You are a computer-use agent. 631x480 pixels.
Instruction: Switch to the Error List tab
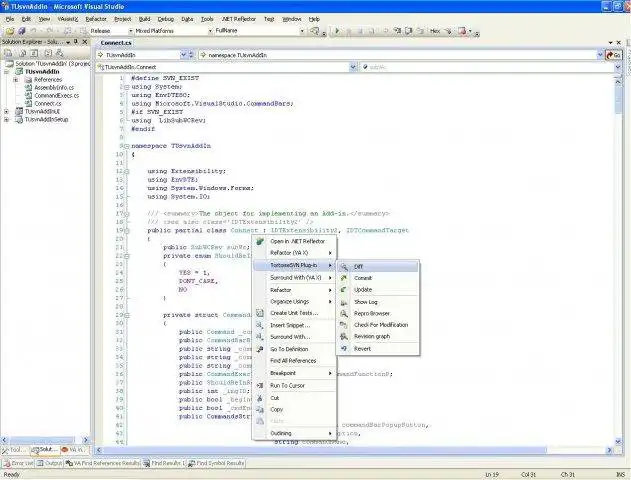pos(18,464)
